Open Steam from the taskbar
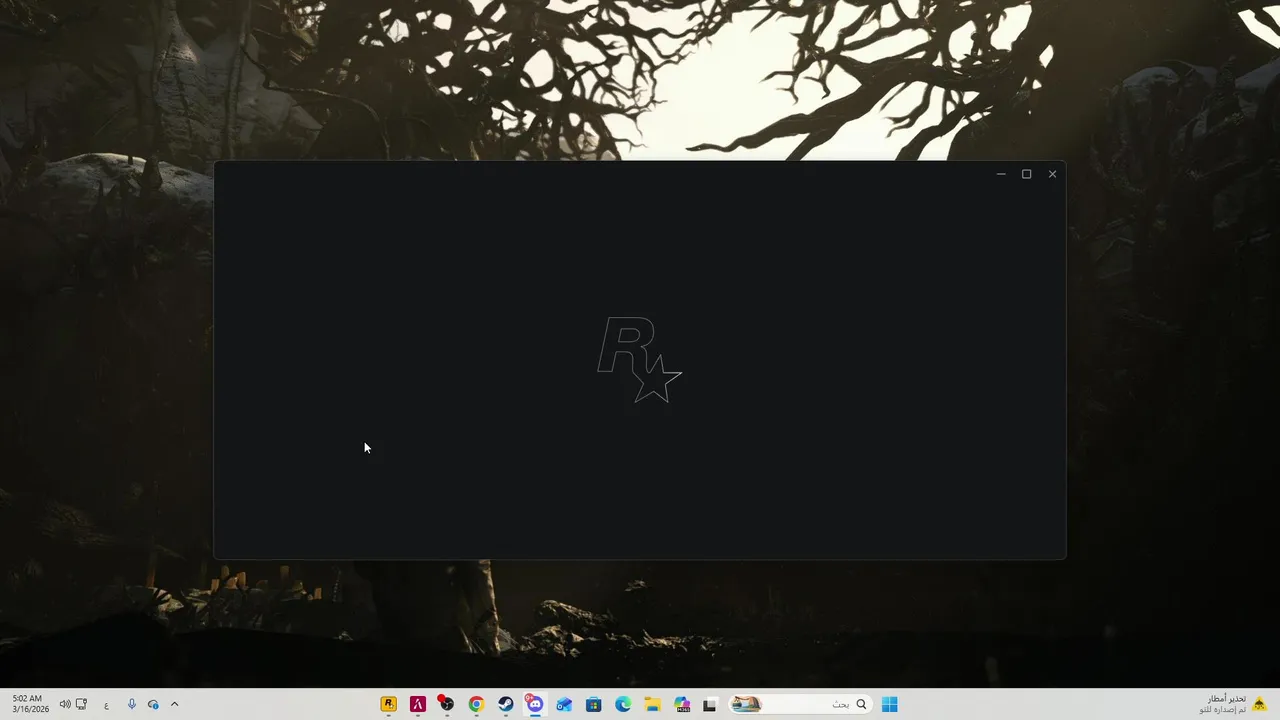The height and width of the screenshot is (720, 1280). pyautogui.click(x=506, y=704)
